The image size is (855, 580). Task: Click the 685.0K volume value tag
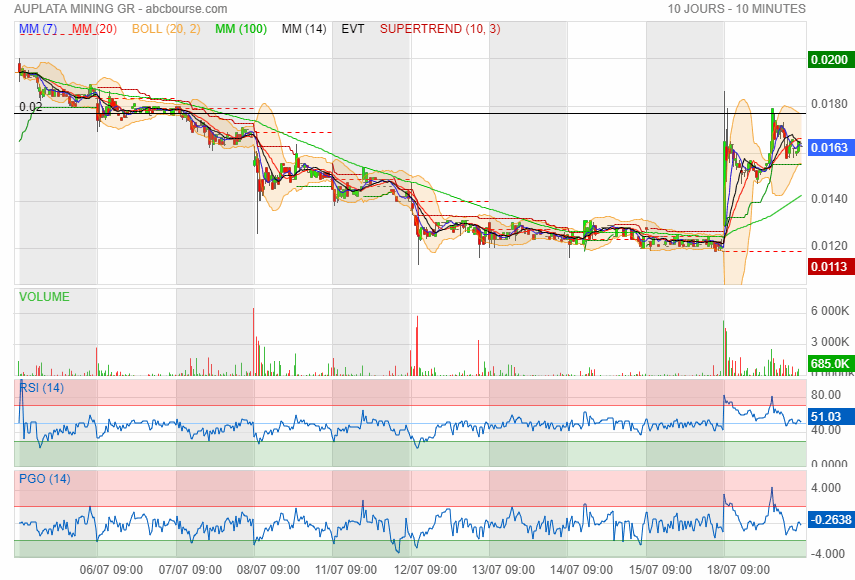[831, 364]
